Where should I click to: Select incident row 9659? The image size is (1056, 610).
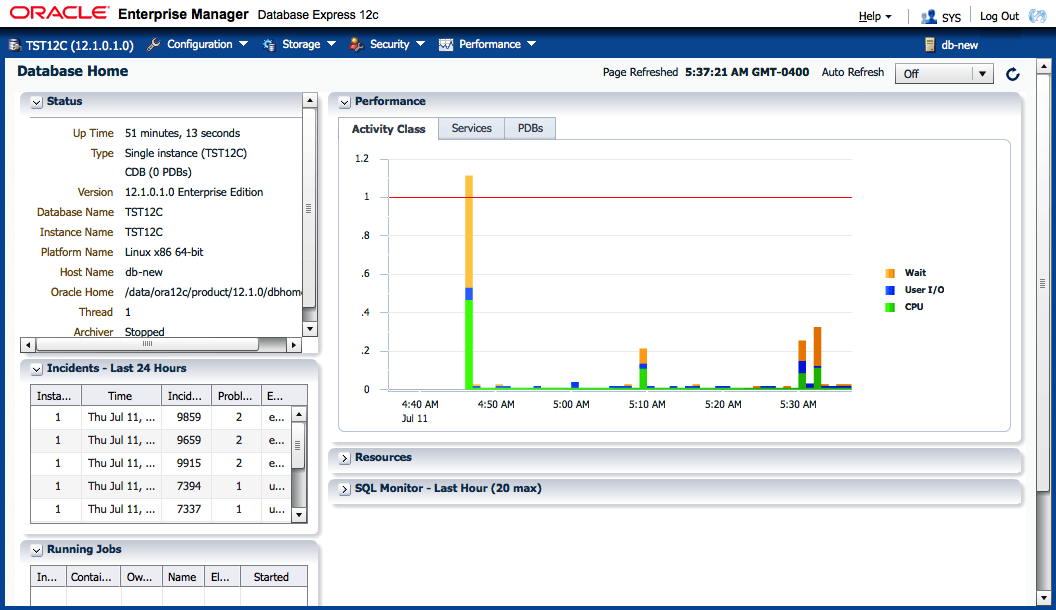(161, 440)
